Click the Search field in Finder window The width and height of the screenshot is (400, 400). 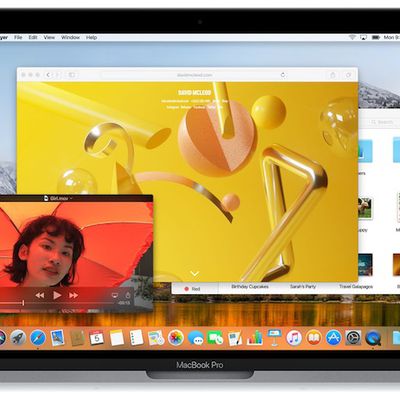tap(385, 122)
